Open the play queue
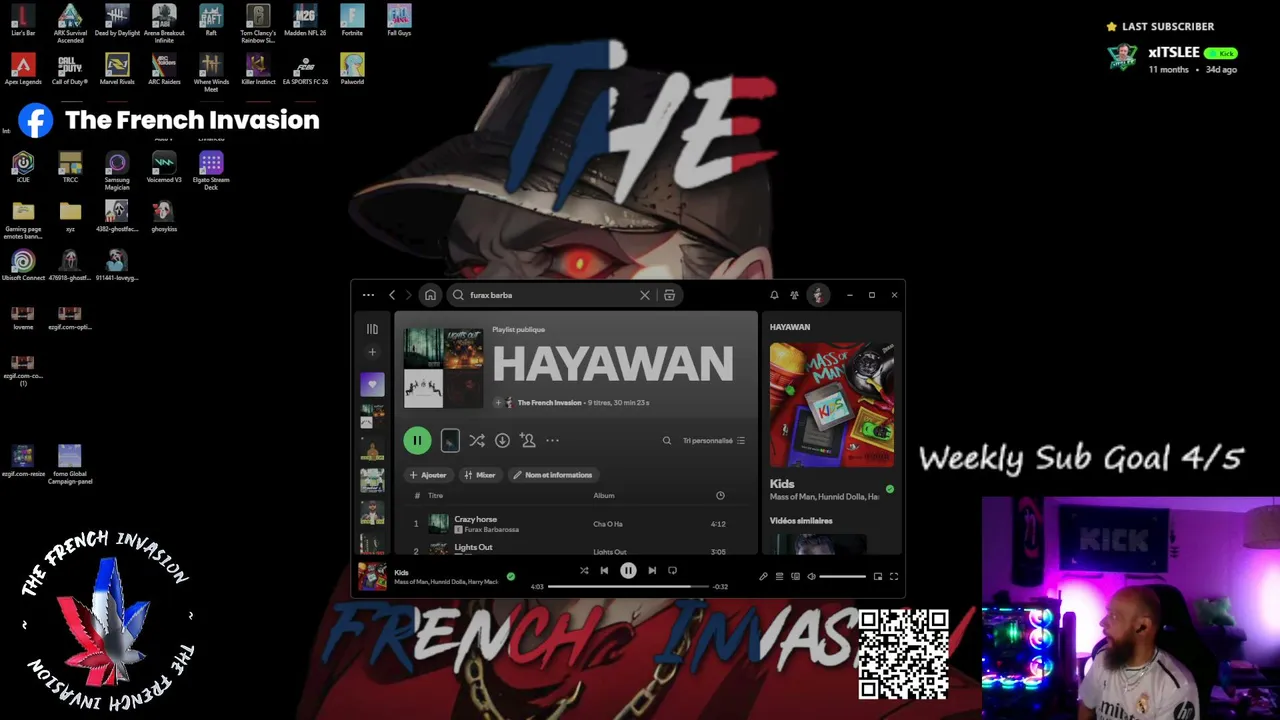Viewport: 1280px width, 720px height. [779, 576]
